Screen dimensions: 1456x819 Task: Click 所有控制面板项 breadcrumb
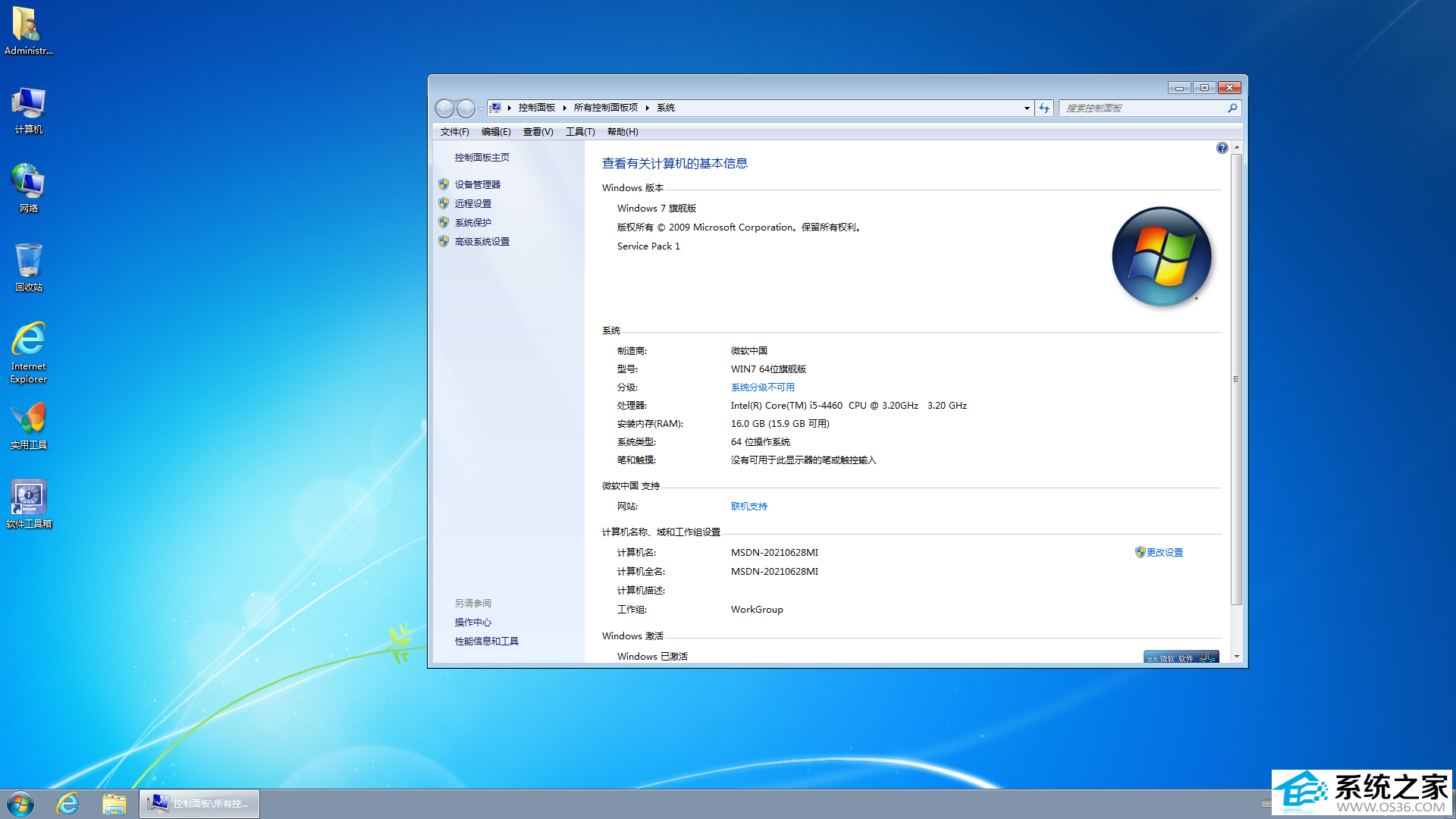tap(606, 108)
